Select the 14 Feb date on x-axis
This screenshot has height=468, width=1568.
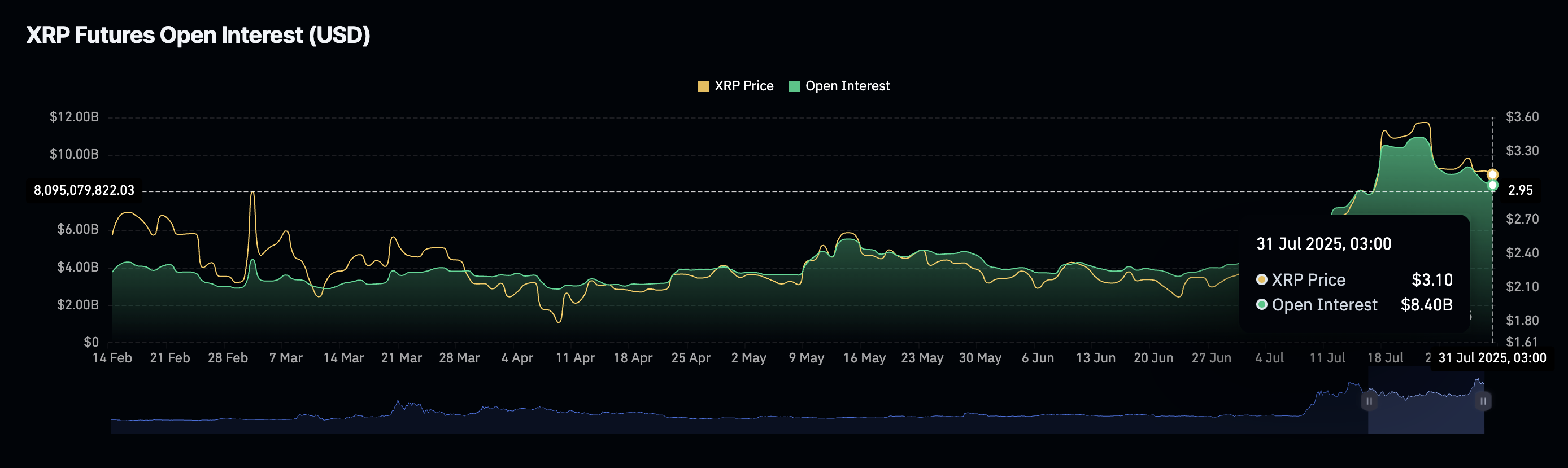coord(112,358)
